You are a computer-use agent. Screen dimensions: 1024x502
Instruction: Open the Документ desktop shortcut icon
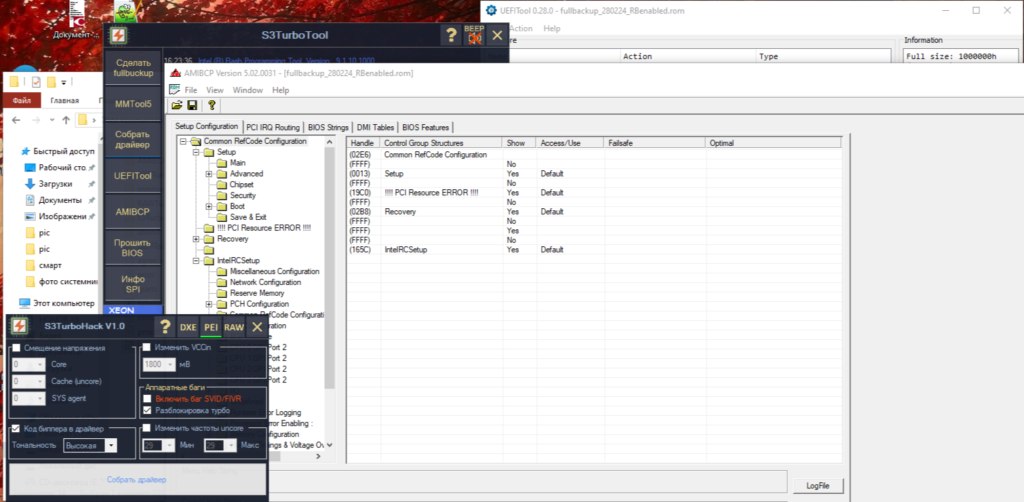pyautogui.click(x=74, y=20)
